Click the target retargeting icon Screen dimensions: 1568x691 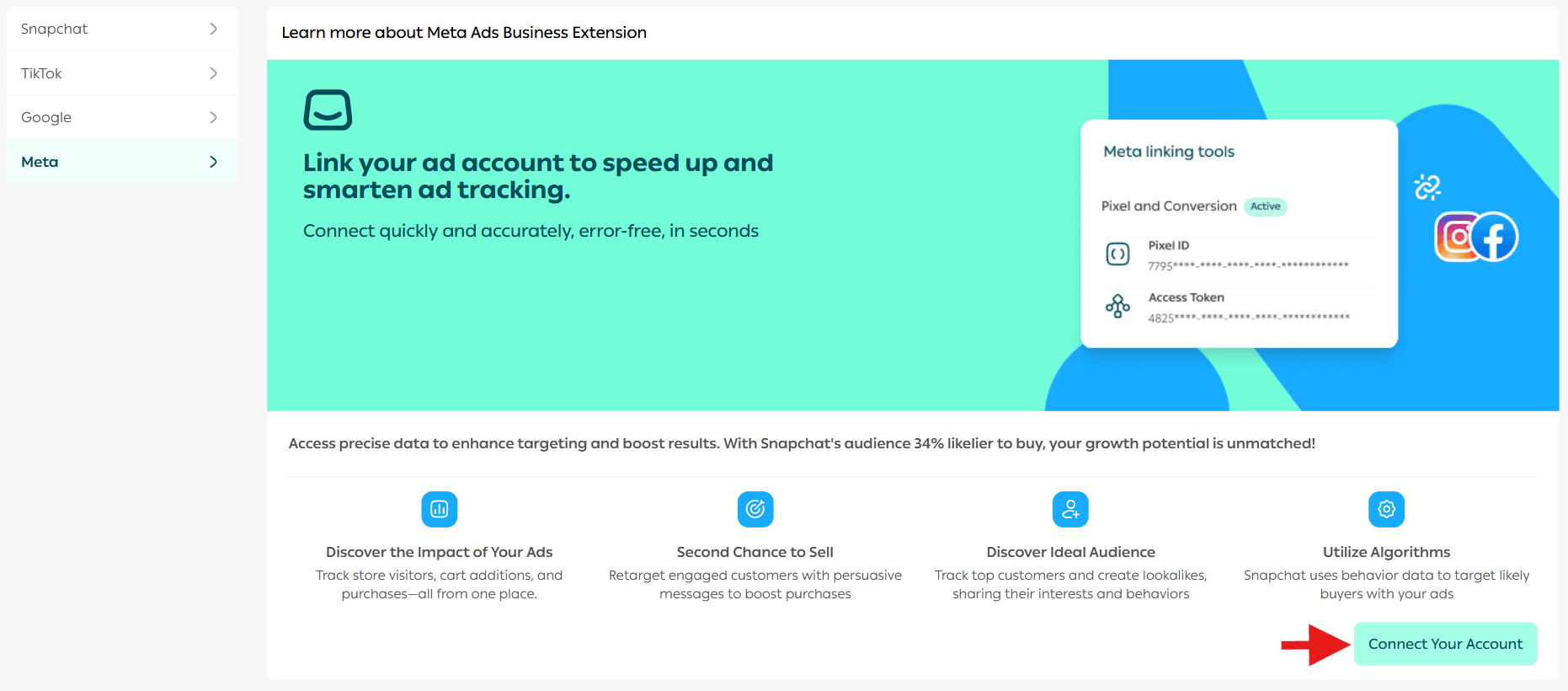click(x=755, y=509)
